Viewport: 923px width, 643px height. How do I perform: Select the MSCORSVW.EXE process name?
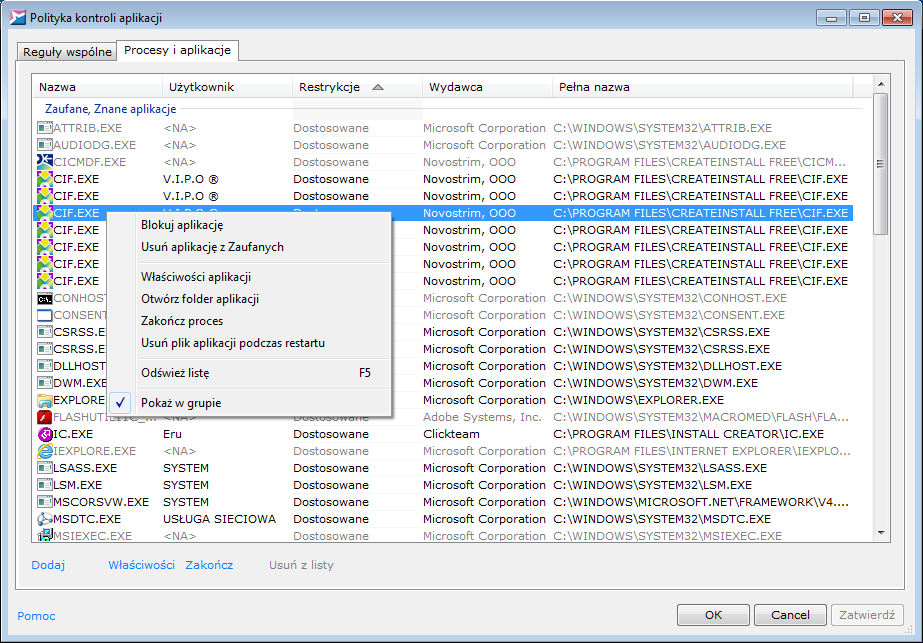pyautogui.click(x=101, y=502)
